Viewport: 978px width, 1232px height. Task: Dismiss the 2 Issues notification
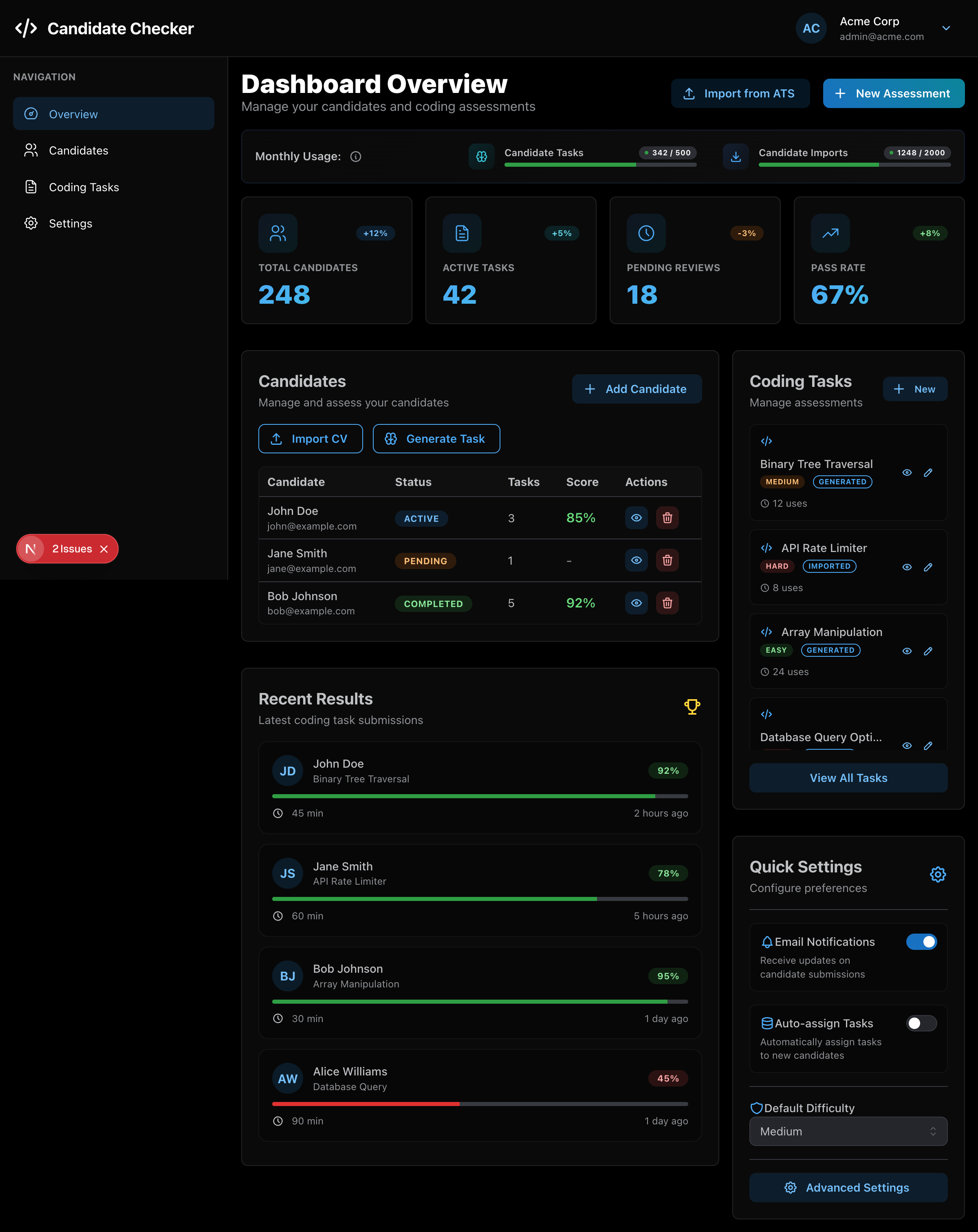point(104,549)
